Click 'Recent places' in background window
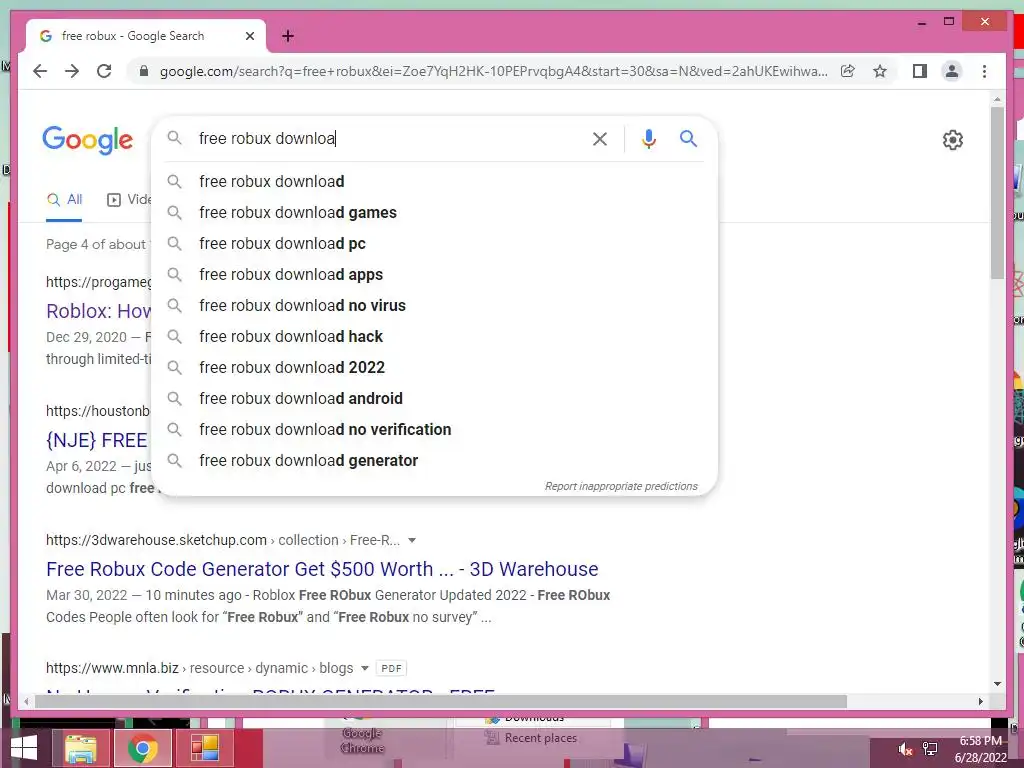This screenshot has height=768, width=1024. (x=541, y=738)
